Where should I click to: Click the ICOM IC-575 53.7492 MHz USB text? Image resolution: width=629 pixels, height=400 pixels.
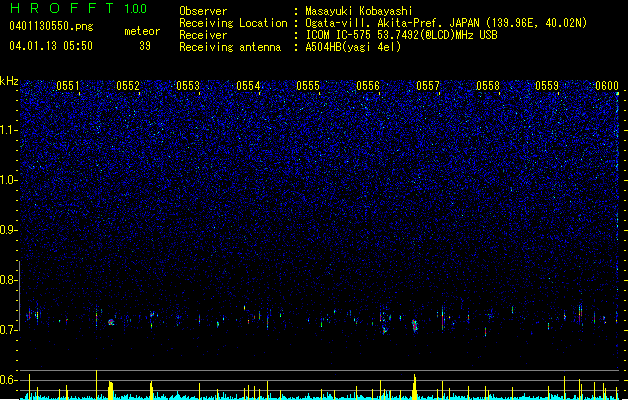pos(401,35)
